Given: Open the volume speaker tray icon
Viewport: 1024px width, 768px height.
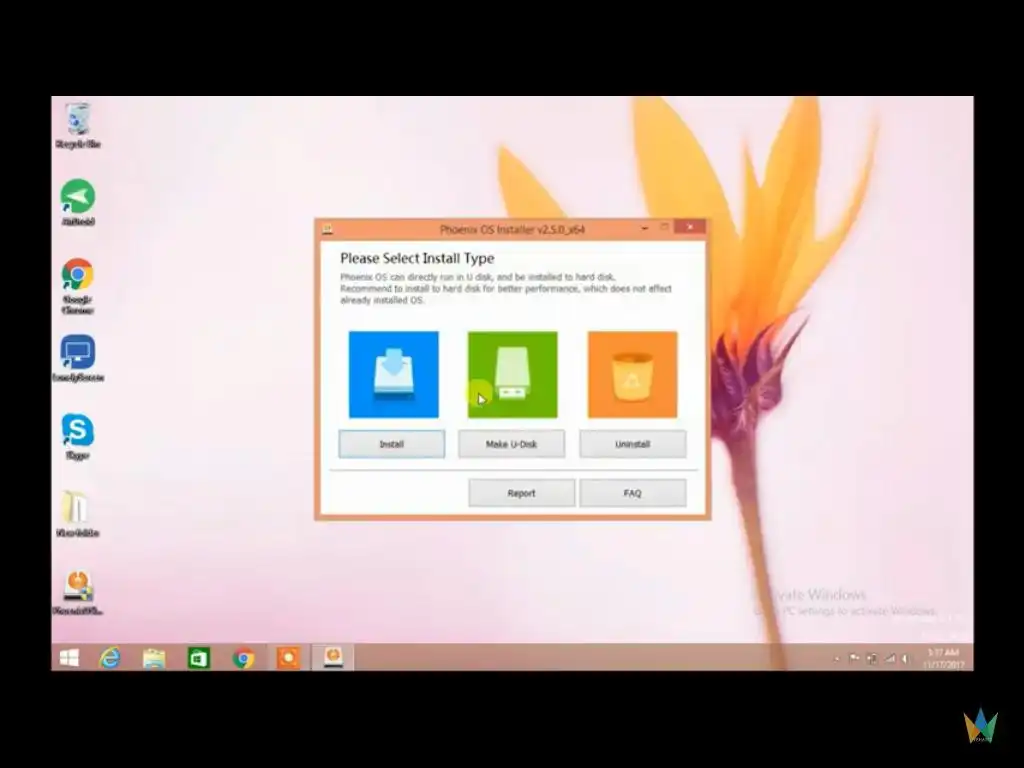Looking at the screenshot, I should pyautogui.click(x=905, y=658).
